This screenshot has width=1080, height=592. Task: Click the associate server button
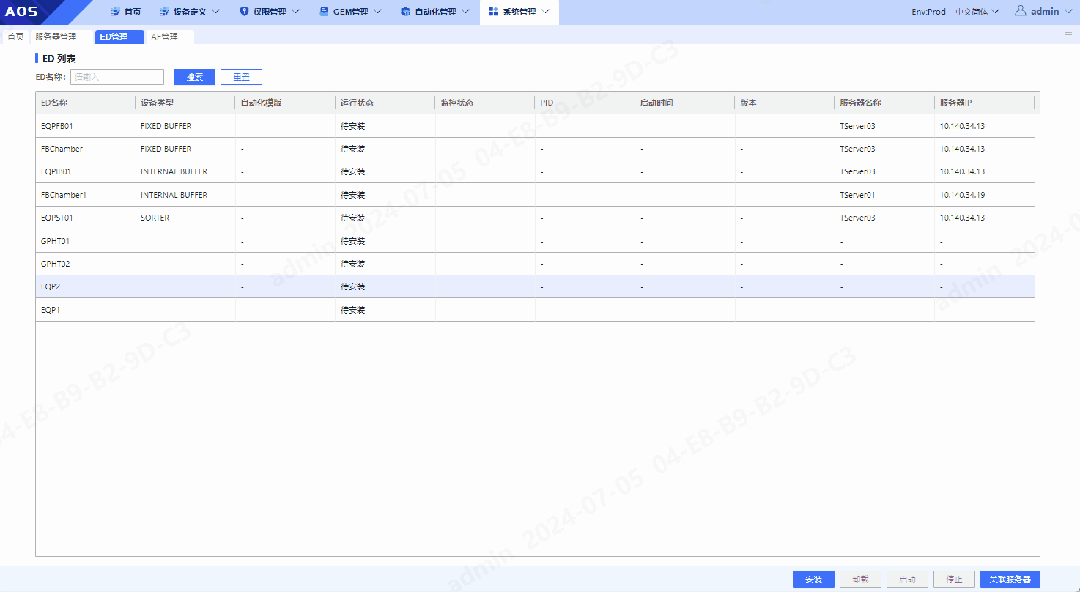tap(1010, 579)
